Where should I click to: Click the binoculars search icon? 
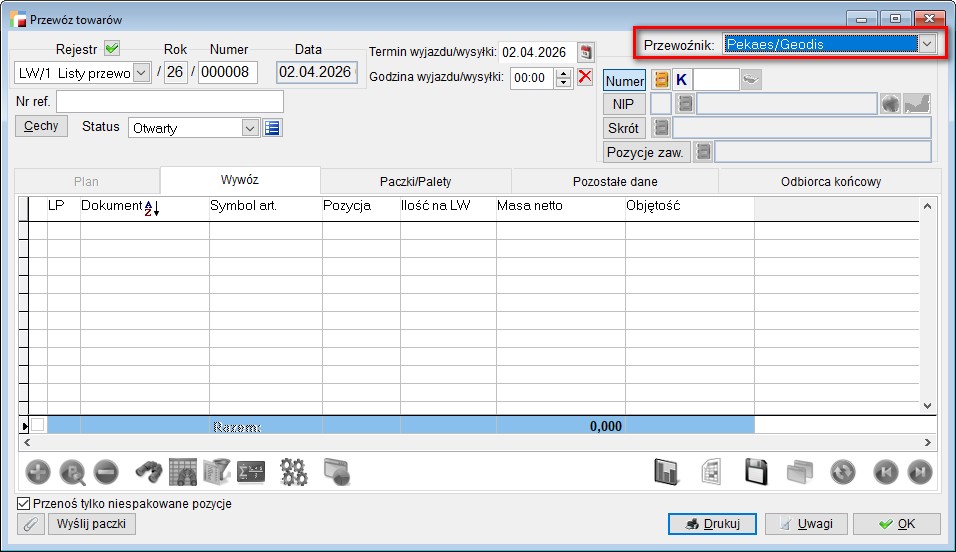[150, 472]
